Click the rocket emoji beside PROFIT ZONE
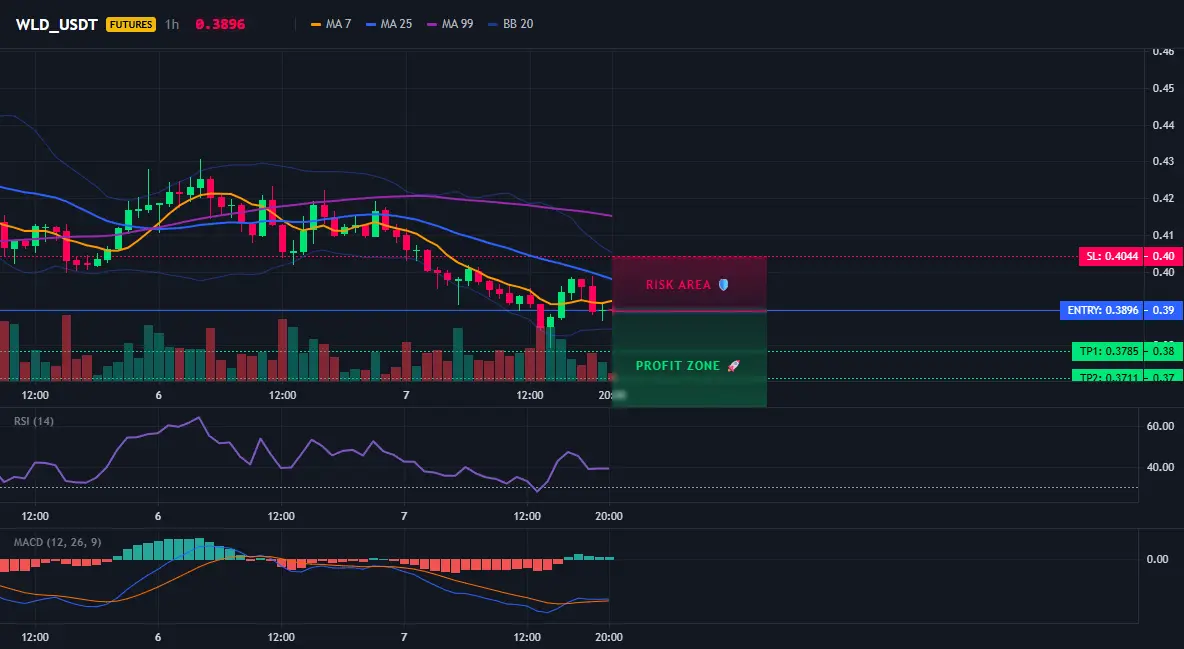 pos(733,366)
